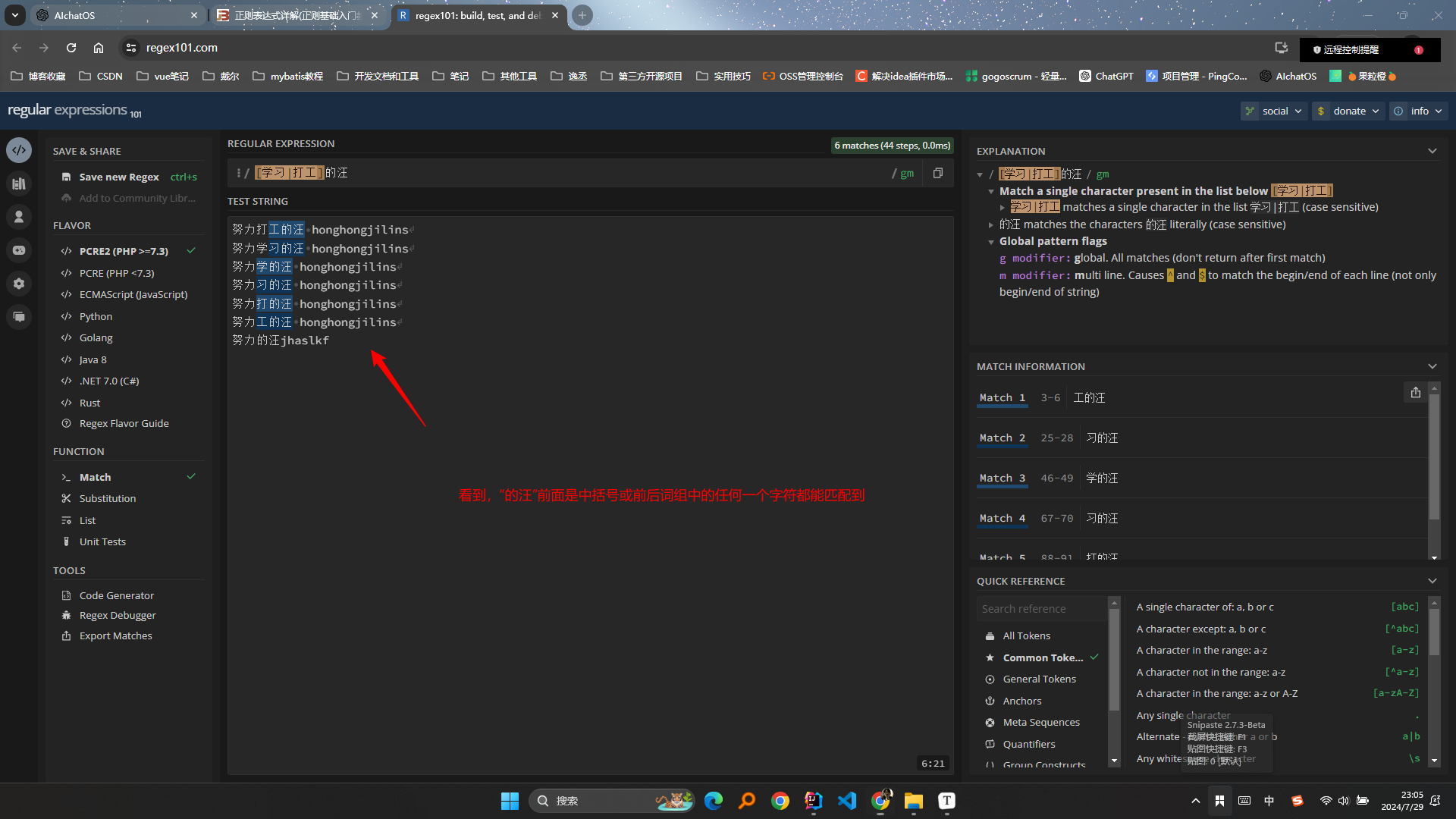The height and width of the screenshot is (819, 1456).
Task: Click the install app icon in address bar
Action: (x=1282, y=48)
